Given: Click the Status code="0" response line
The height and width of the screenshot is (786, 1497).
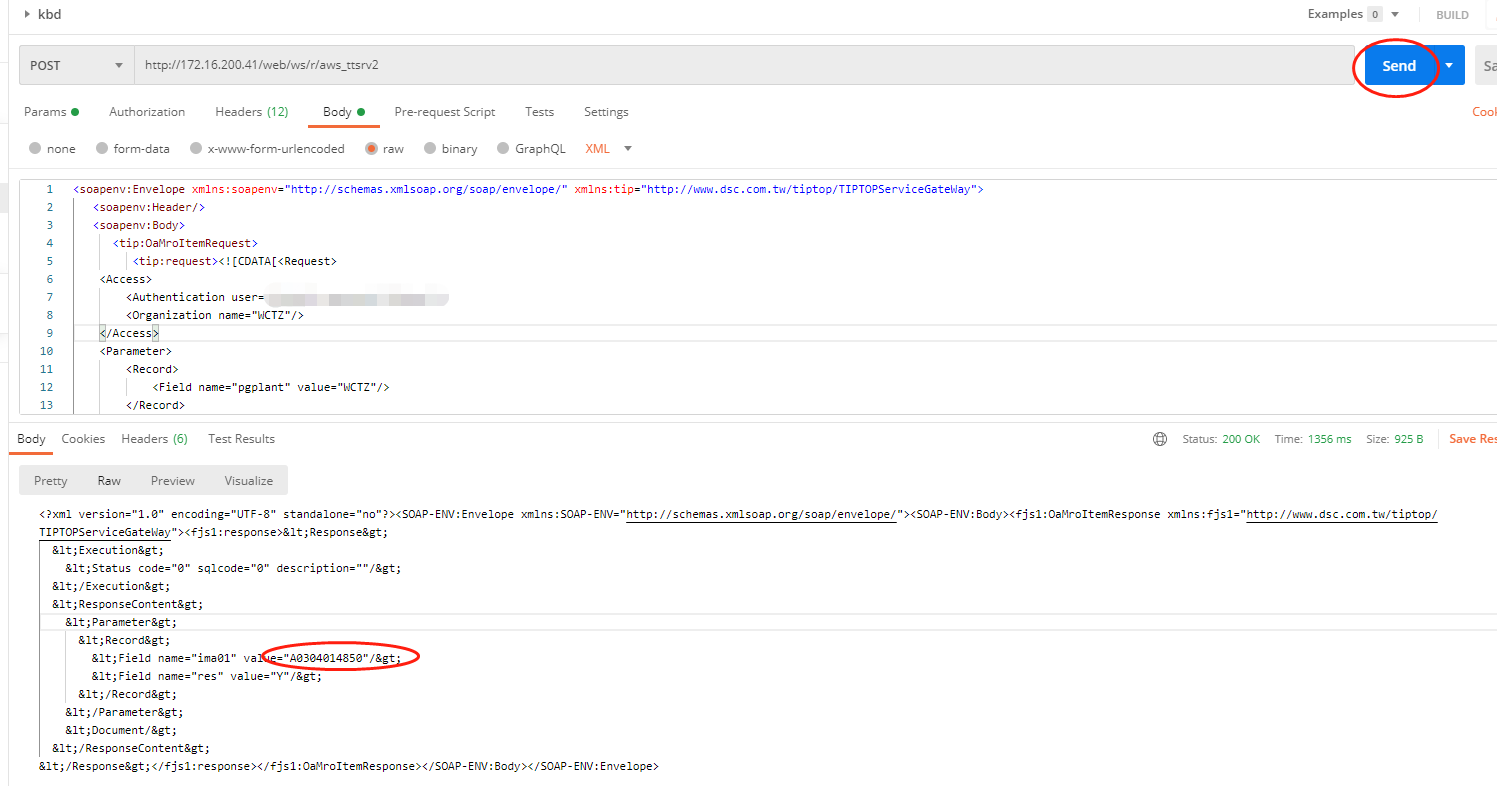Looking at the screenshot, I should tap(233, 568).
